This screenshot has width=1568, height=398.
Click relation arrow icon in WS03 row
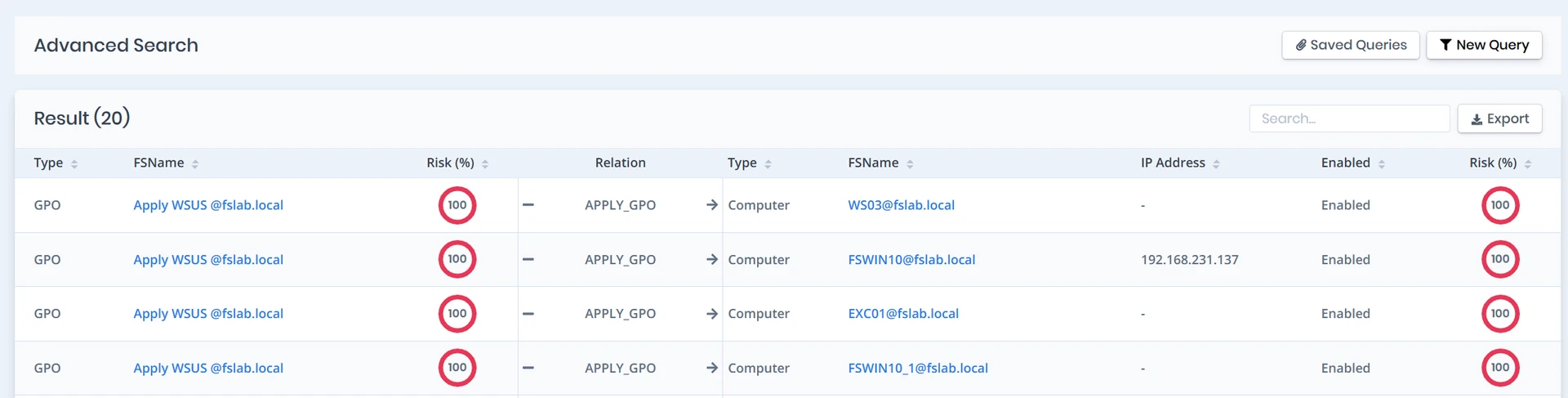click(712, 205)
